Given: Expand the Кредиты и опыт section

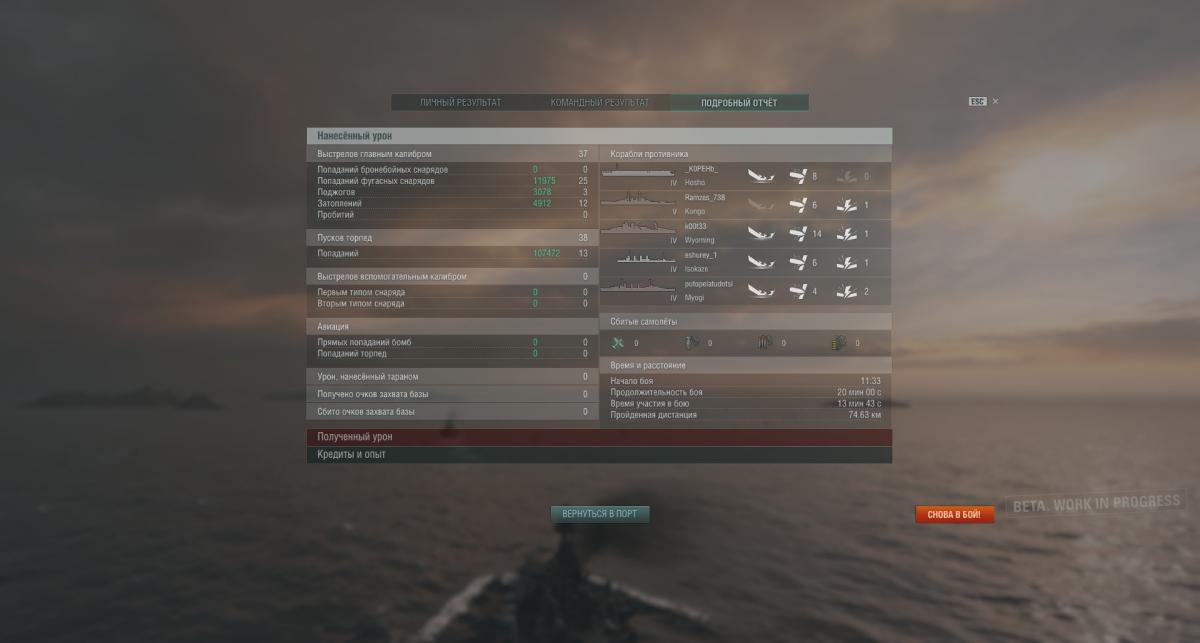Looking at the screenshot, I should pyautogui.click(x=599, y=455).
